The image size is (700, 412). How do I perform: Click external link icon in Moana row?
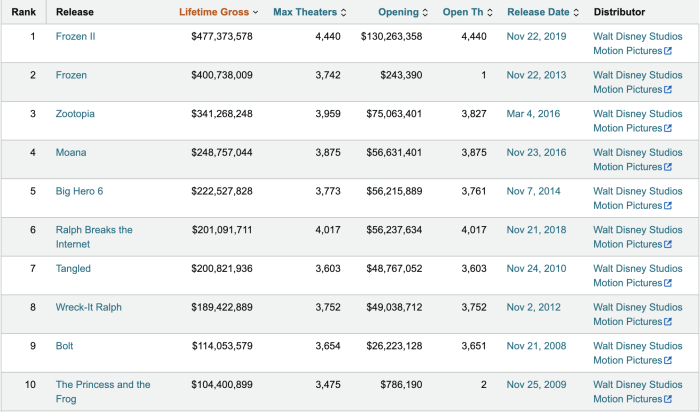[x=668, y=167]
